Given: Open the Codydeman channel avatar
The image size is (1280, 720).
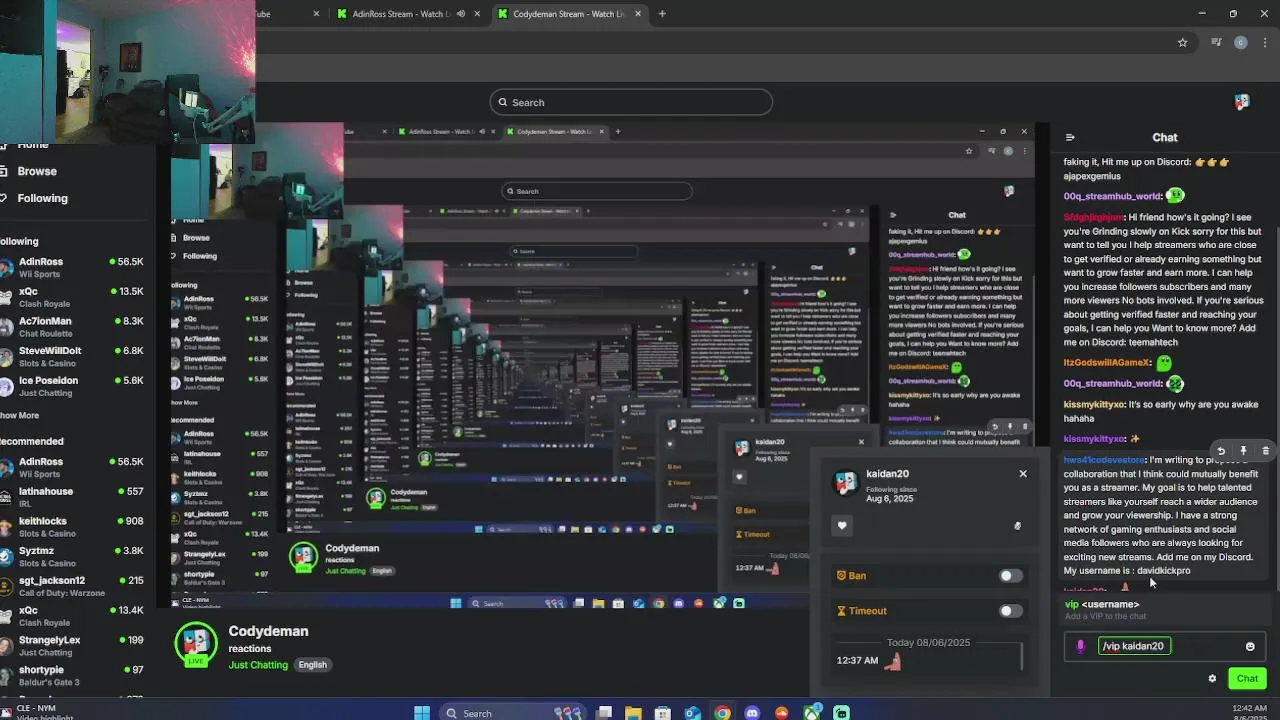Looking at the screenshot, I should [196, 643].
